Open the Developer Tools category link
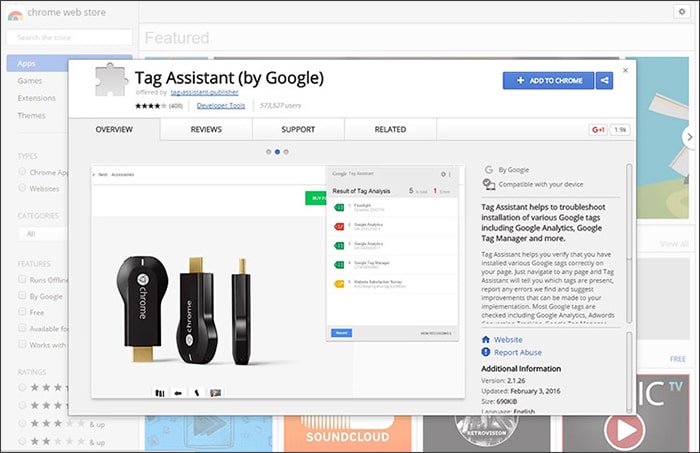The height and width of the screenshot is (453, 700). [221, 106]
